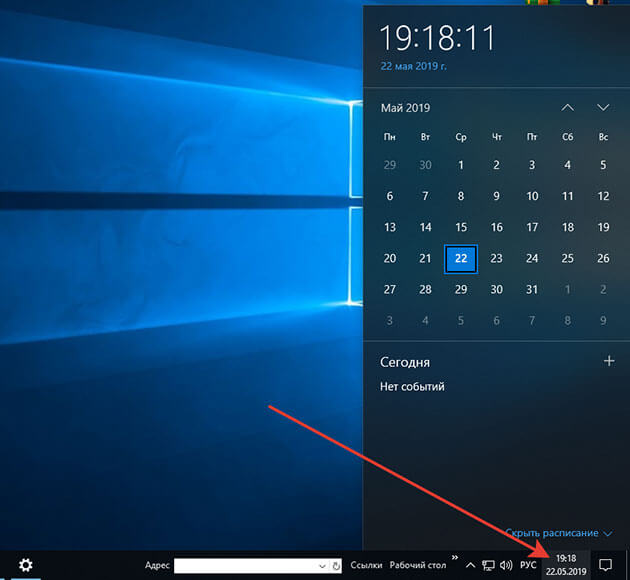Open network status tray icon
The width and height of the screenshot is (630, 580).
click(488, 566)
